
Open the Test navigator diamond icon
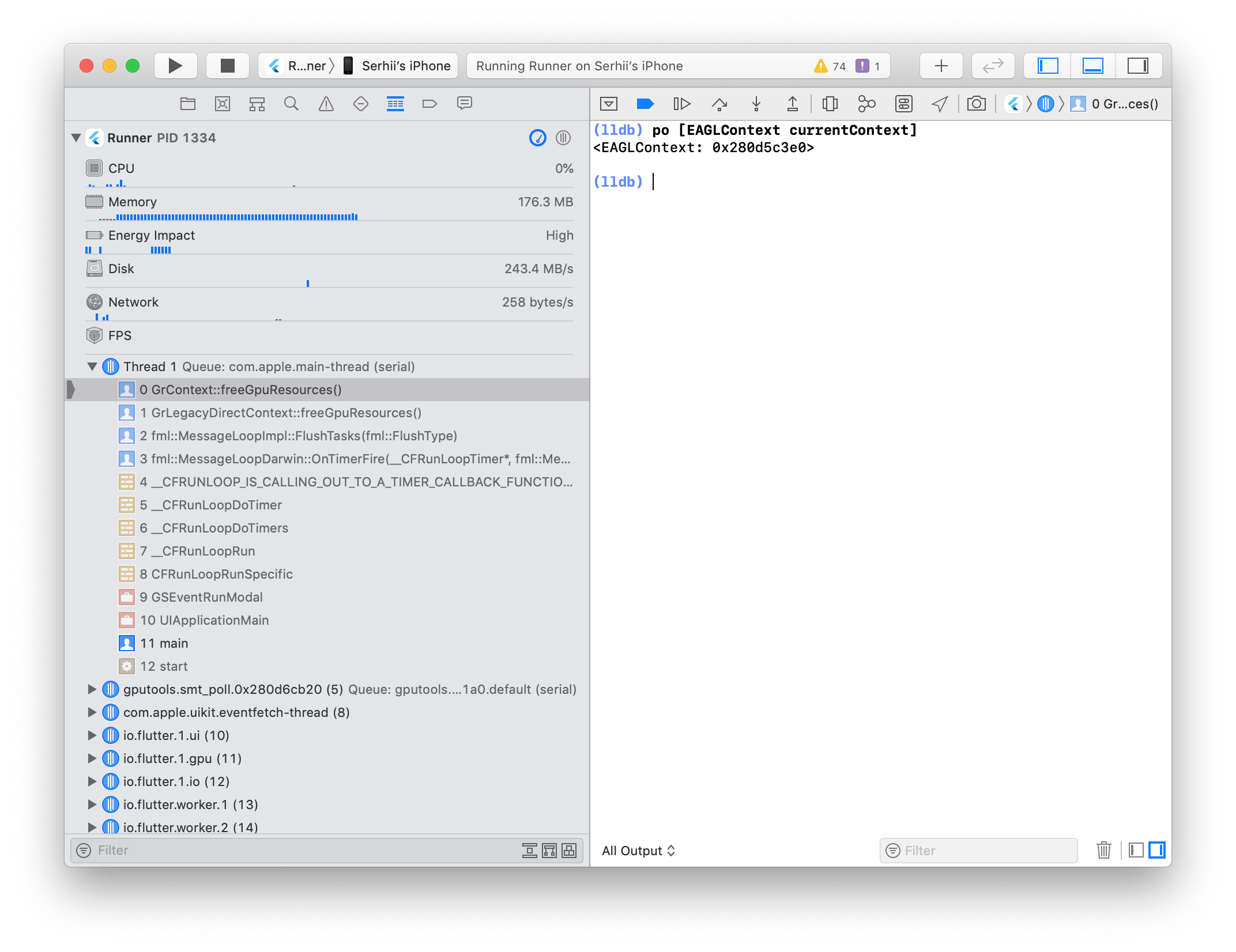(x=361, y=104)
